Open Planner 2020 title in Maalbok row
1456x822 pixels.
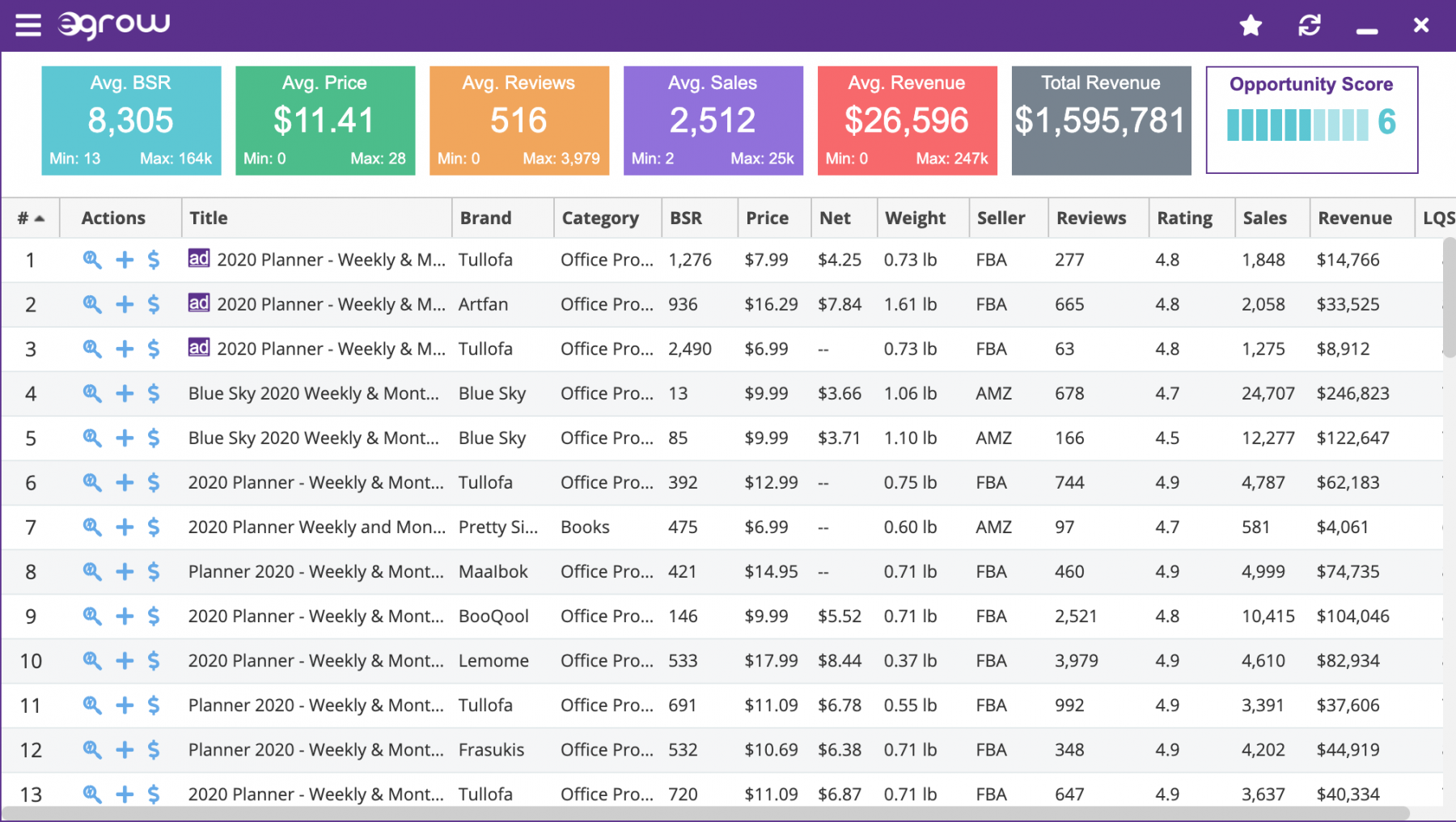[316, 571]
